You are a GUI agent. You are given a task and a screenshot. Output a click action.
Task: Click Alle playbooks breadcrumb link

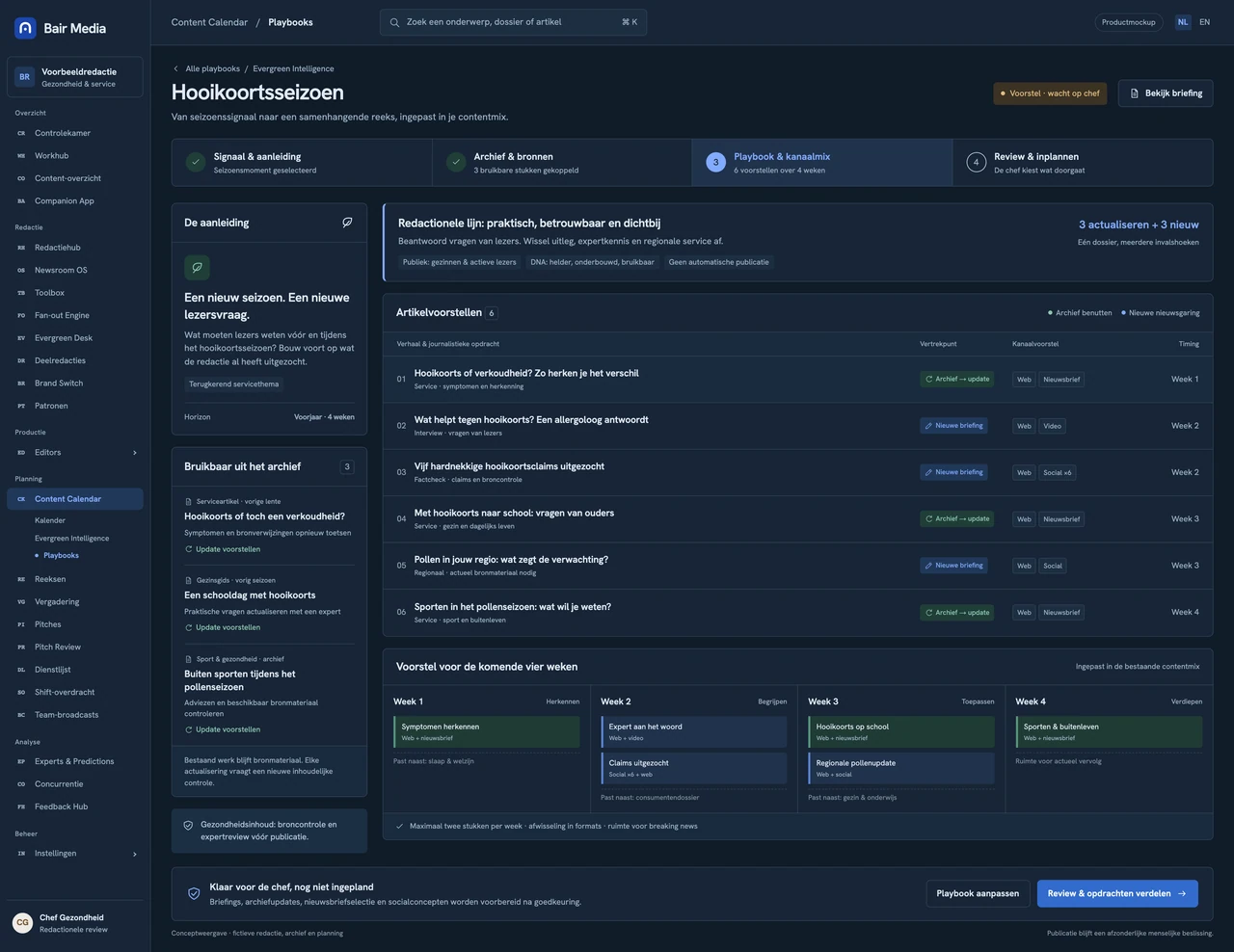(x=213, y=68)
